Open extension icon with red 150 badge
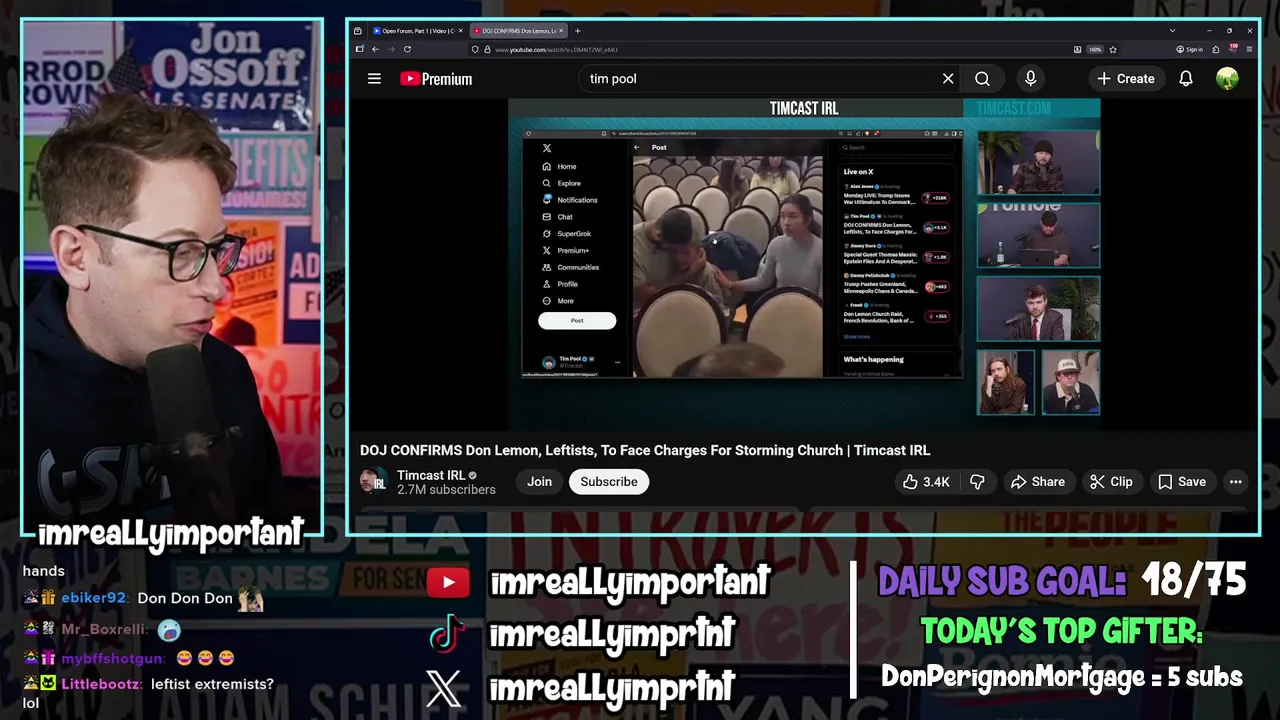The height and width of the screenshot is (720, 1280). [x=1233, y=48]
